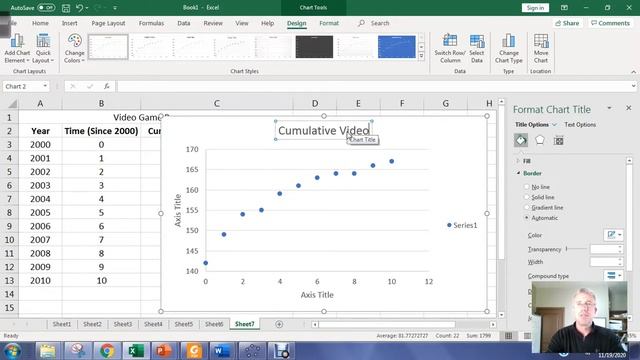Click the Windows Start button
Viewport: 640px width, 360px height.
[13, 351]
